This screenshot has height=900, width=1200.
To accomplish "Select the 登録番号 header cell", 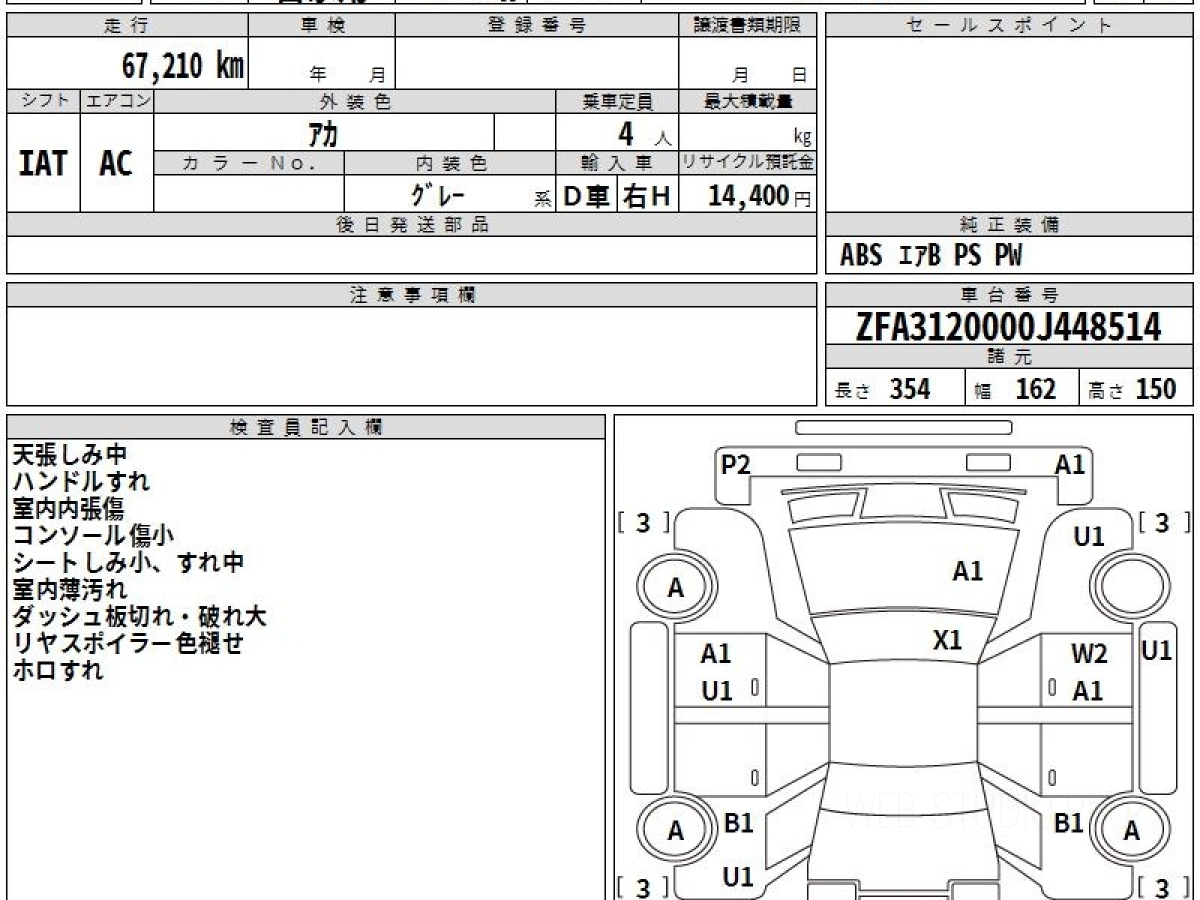I will [x=537, y=26].
